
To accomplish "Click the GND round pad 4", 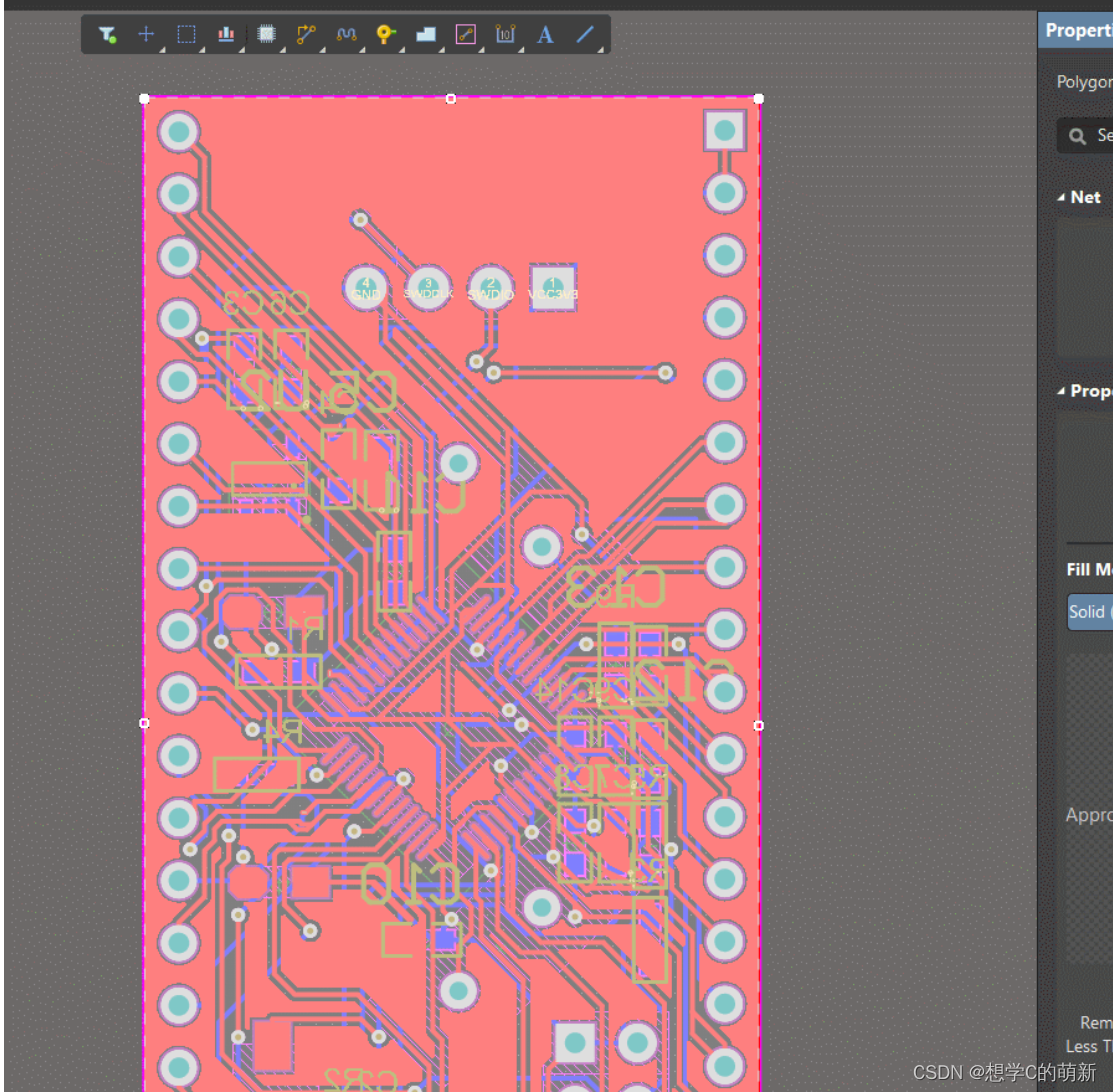I will (x=366, y=288).
